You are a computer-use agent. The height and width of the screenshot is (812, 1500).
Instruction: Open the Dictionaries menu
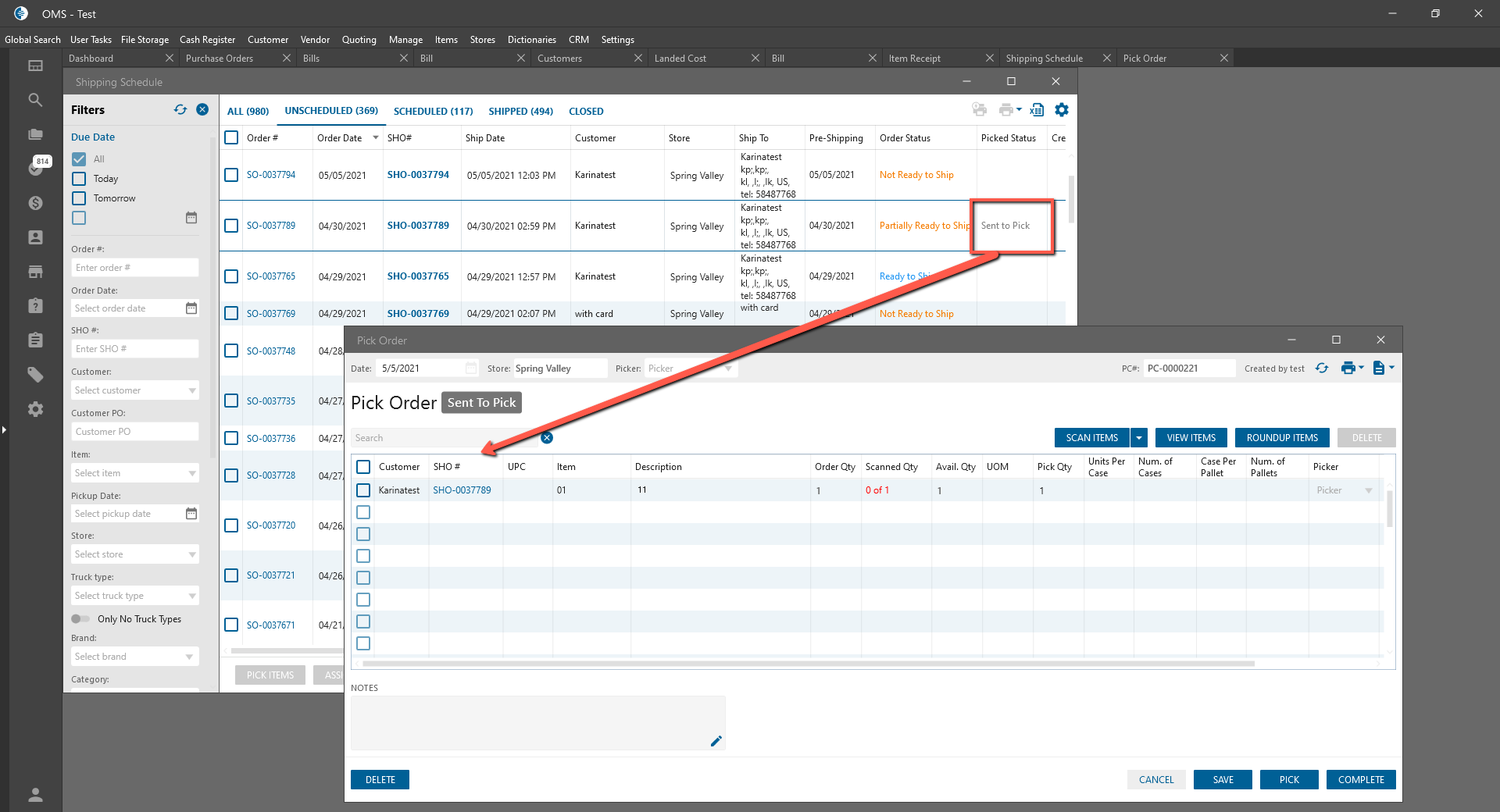(x=532, y=40)
